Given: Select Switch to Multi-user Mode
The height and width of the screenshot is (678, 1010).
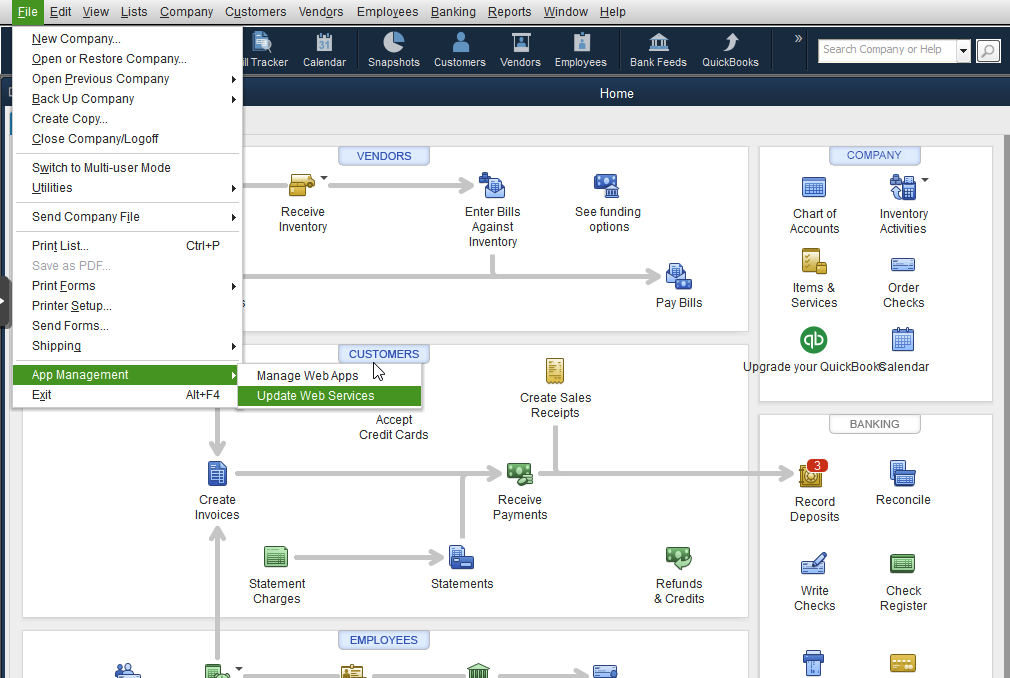Looking at the screenshot, I should [x=128, y=167].
